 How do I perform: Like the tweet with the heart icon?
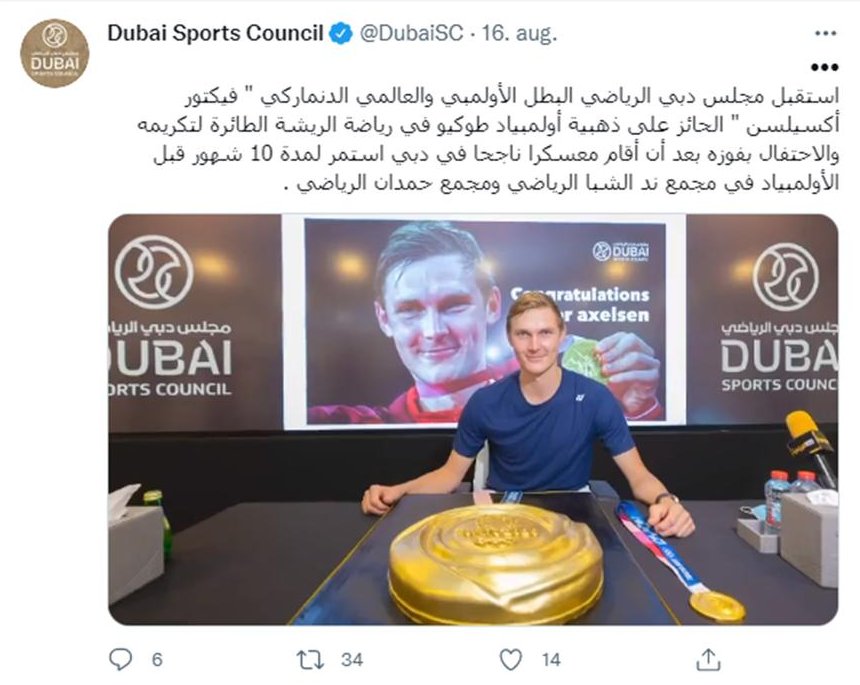510,659
